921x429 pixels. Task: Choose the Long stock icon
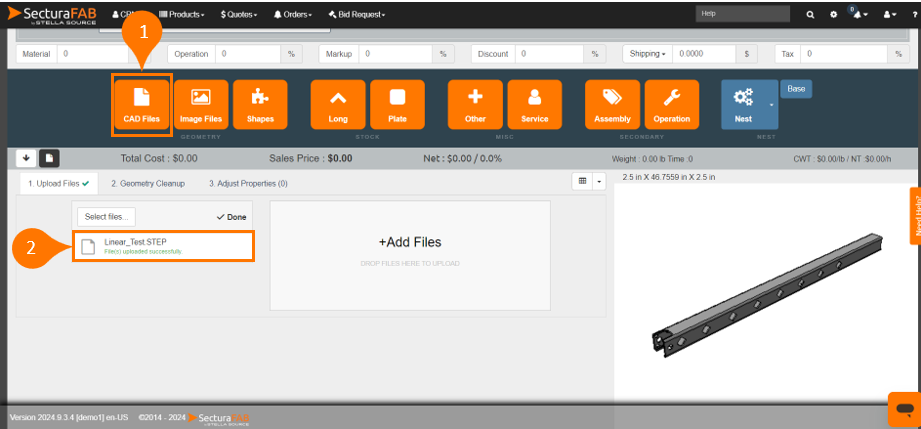coord(337,106)
